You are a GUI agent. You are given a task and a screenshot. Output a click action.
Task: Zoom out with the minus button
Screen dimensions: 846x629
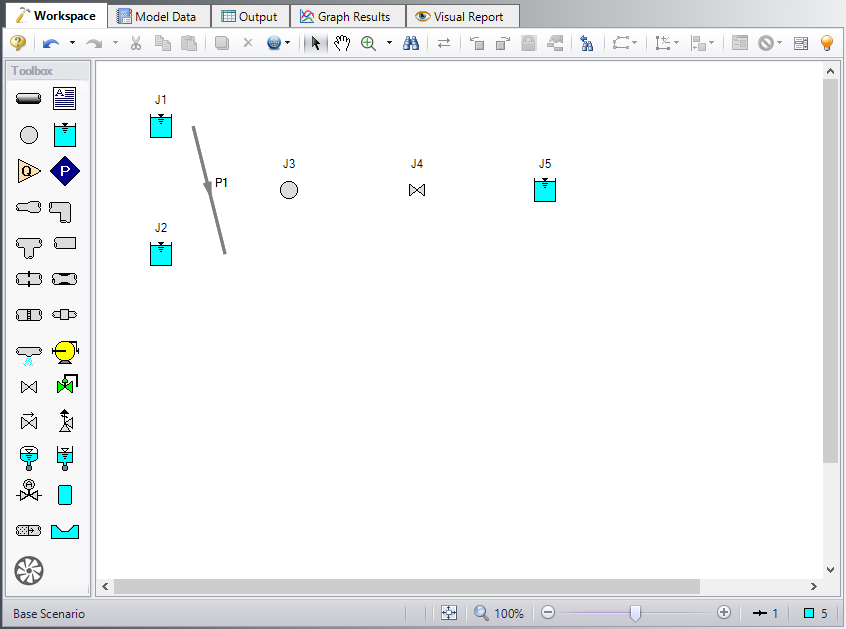pyautogui.click(x=548, y=613)
